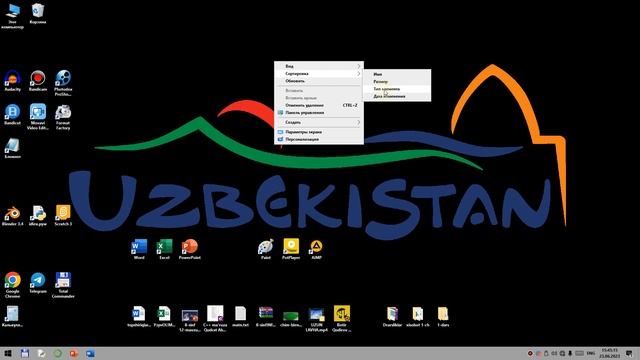640x360 pixels.
Task: Open the This PC desktop icon
Action: click(x=13, y=16)
